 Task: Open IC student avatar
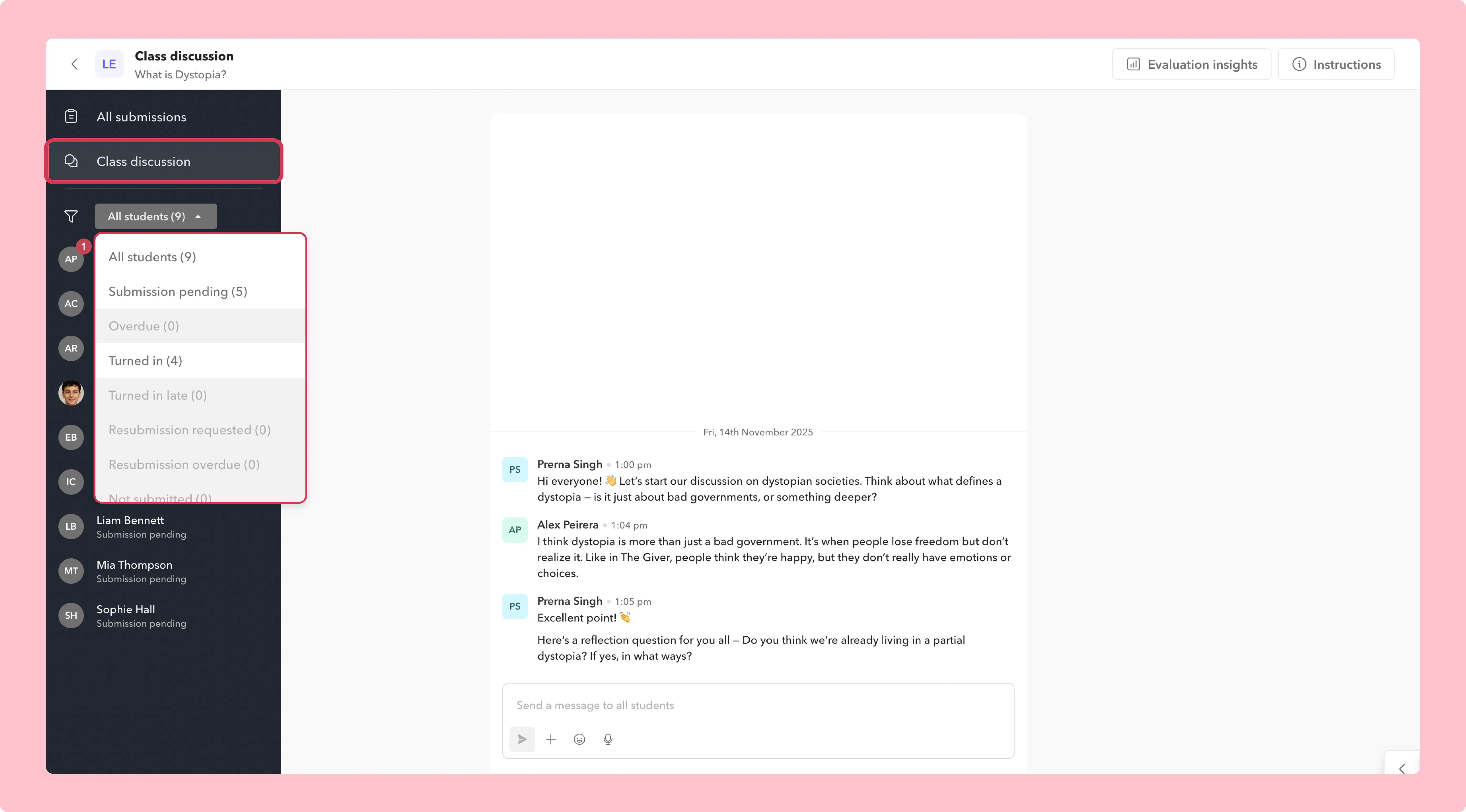[71, 482]
